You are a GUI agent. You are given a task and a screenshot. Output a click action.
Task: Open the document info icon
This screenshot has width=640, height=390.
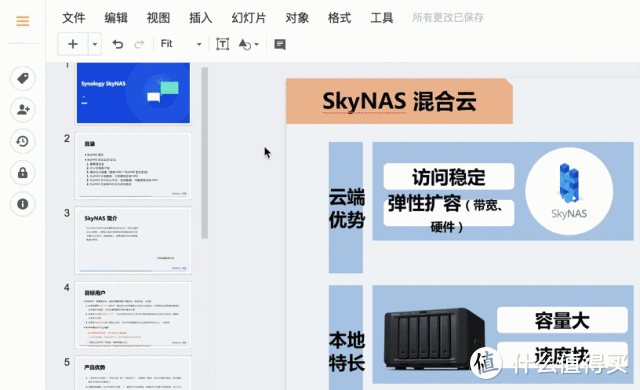coord(22,204)
